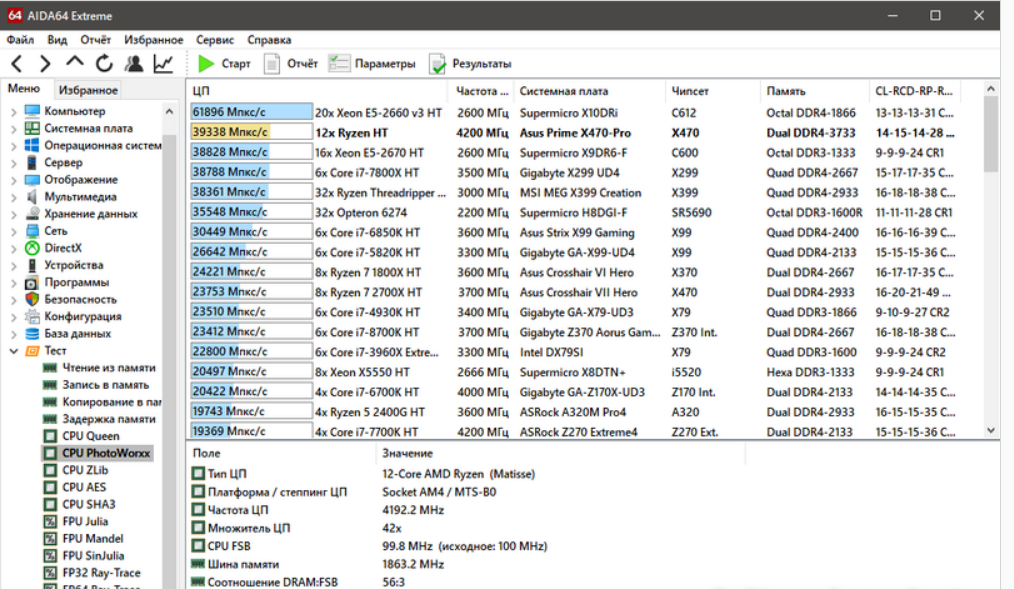Image resolution: width=1014 pixels, height=589 pixels.
Task: Go up one level with the up arrow
Action: (x=75, y=62)
